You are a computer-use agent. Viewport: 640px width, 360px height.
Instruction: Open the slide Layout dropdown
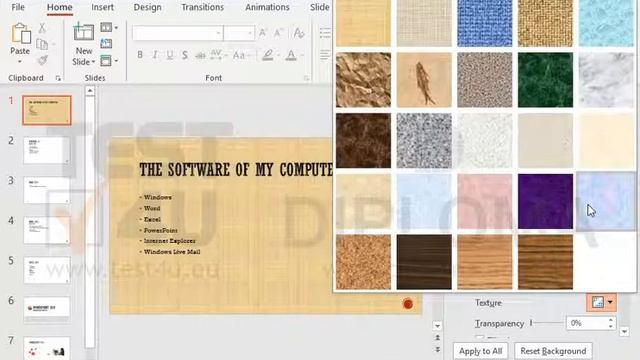pos(109,28)
